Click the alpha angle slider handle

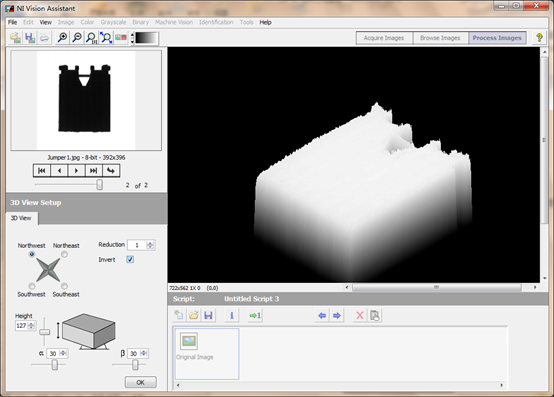tap(55, 365)
